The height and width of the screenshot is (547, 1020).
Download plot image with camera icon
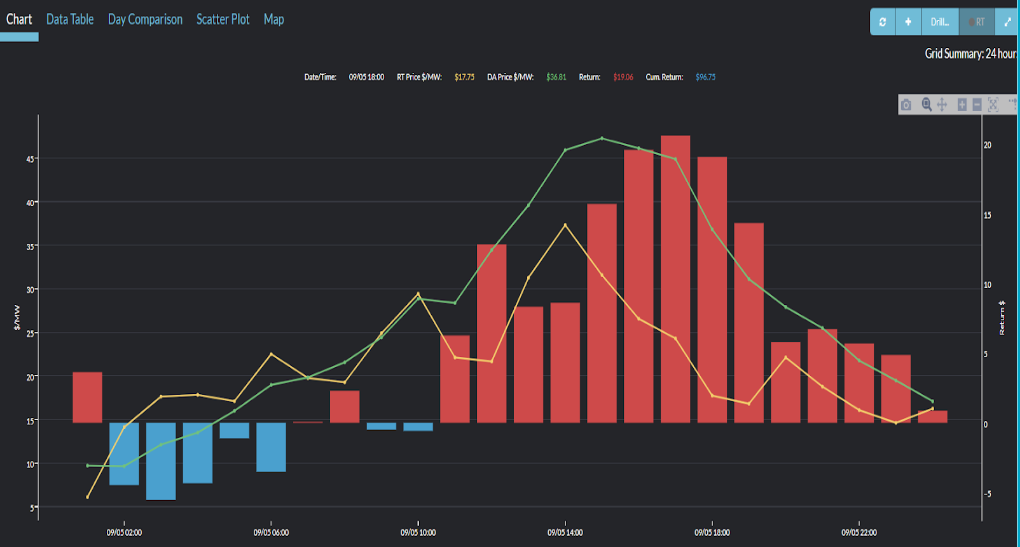pos(906,104)
